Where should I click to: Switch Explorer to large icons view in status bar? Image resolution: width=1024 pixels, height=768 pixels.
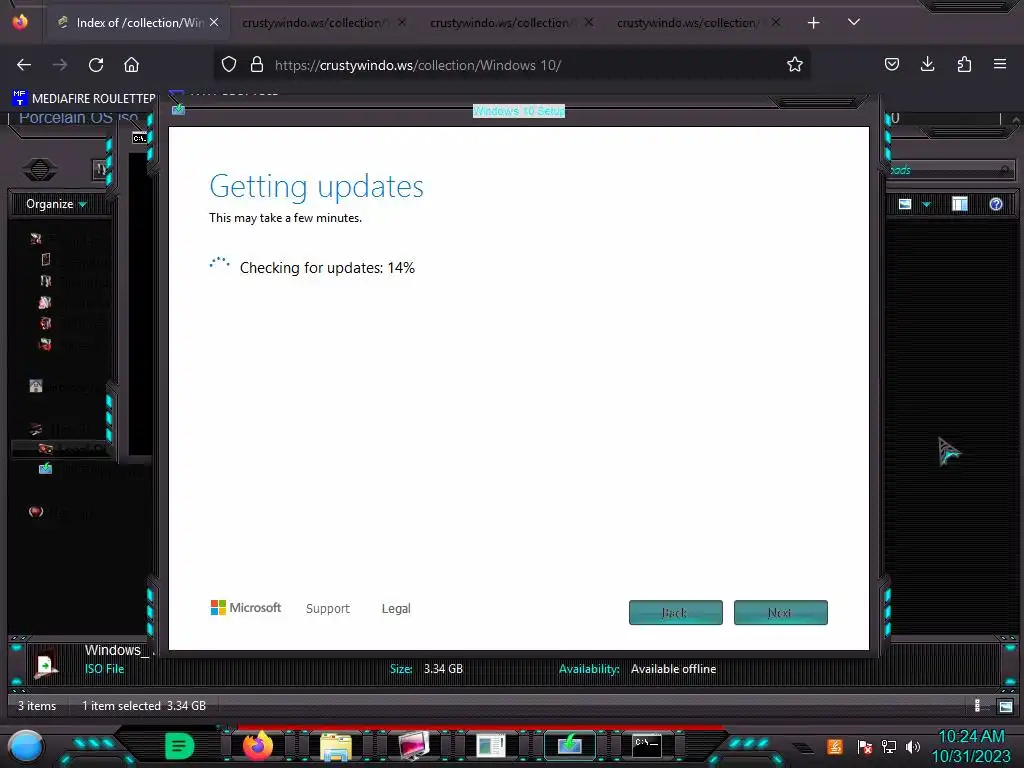[x=1005, y=706]
